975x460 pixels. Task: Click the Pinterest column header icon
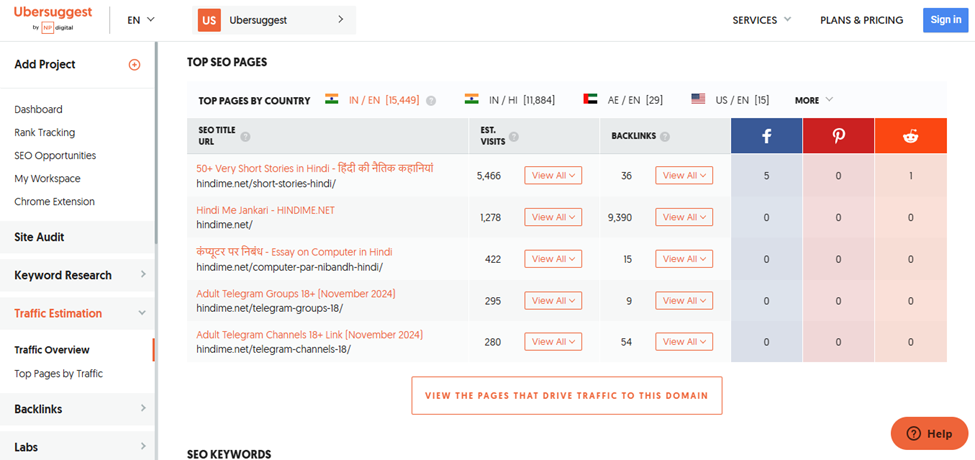pos(838,136)
